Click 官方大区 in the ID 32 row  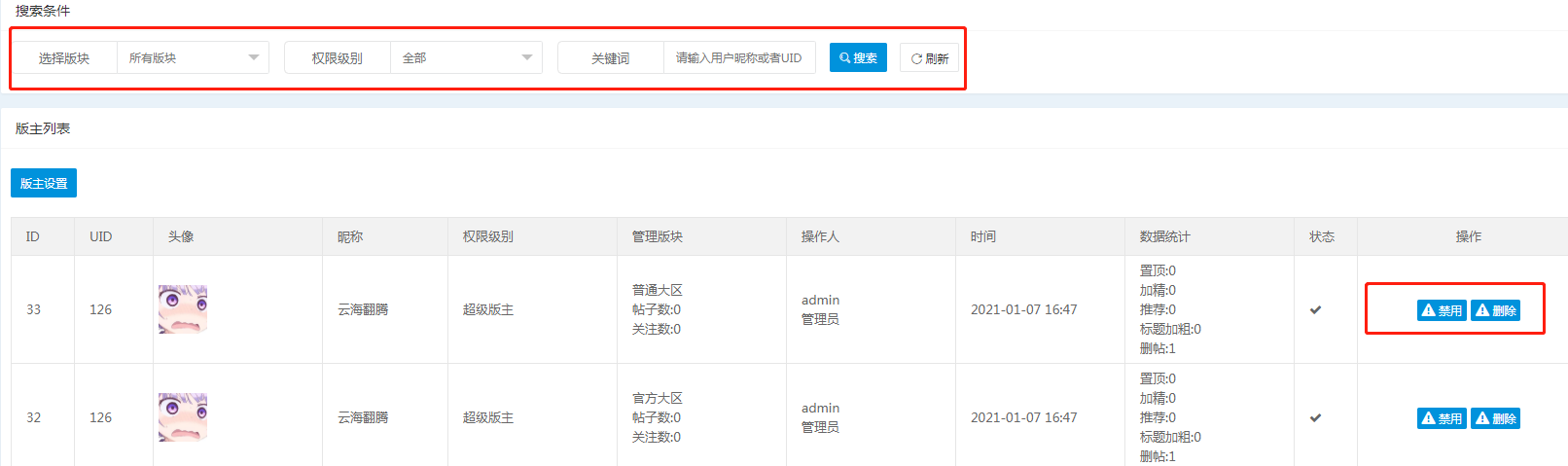tap(658, 398)
